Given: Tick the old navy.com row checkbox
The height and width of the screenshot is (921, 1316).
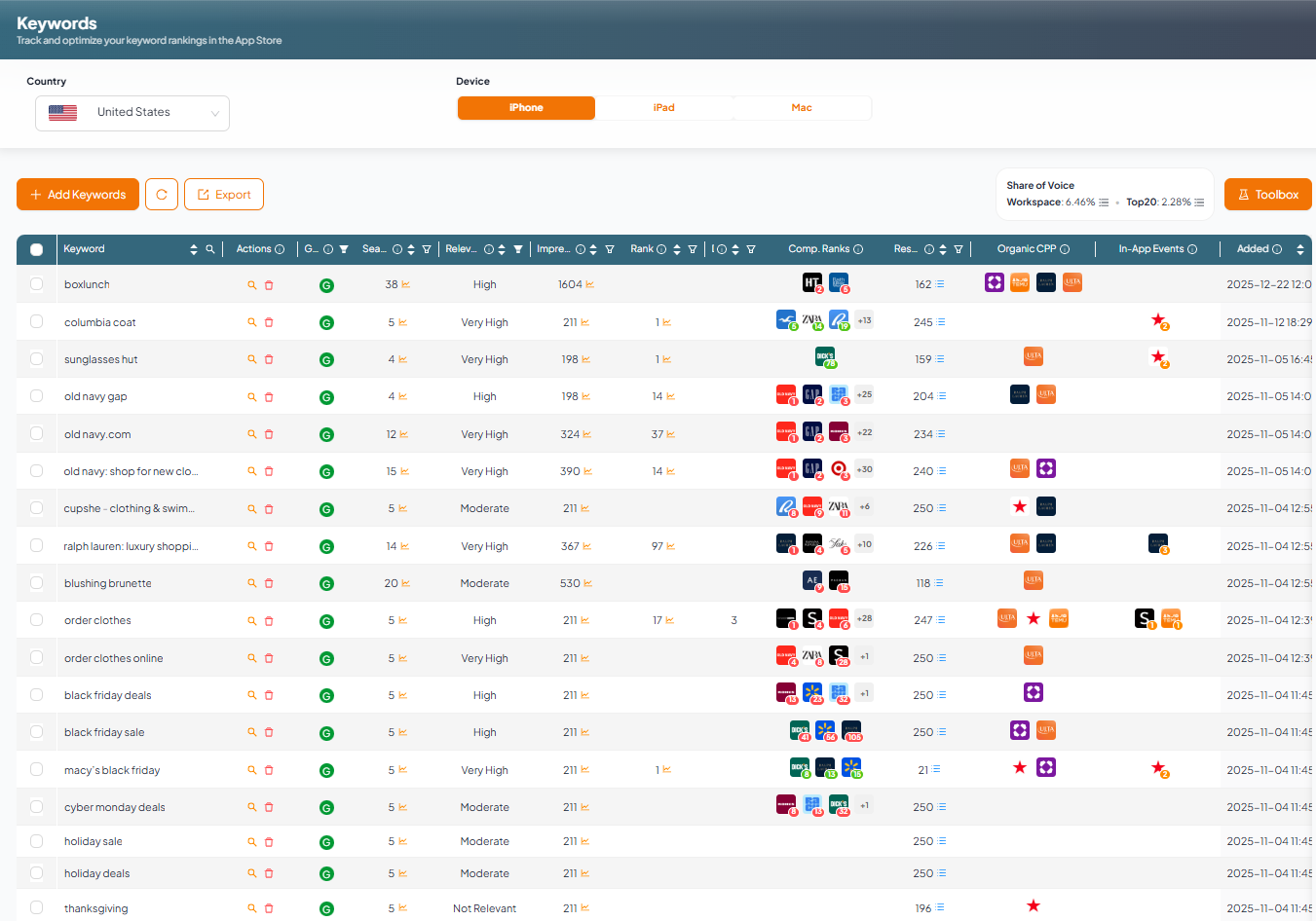Looking at the screenshot, I should click(x=36, y=433).
